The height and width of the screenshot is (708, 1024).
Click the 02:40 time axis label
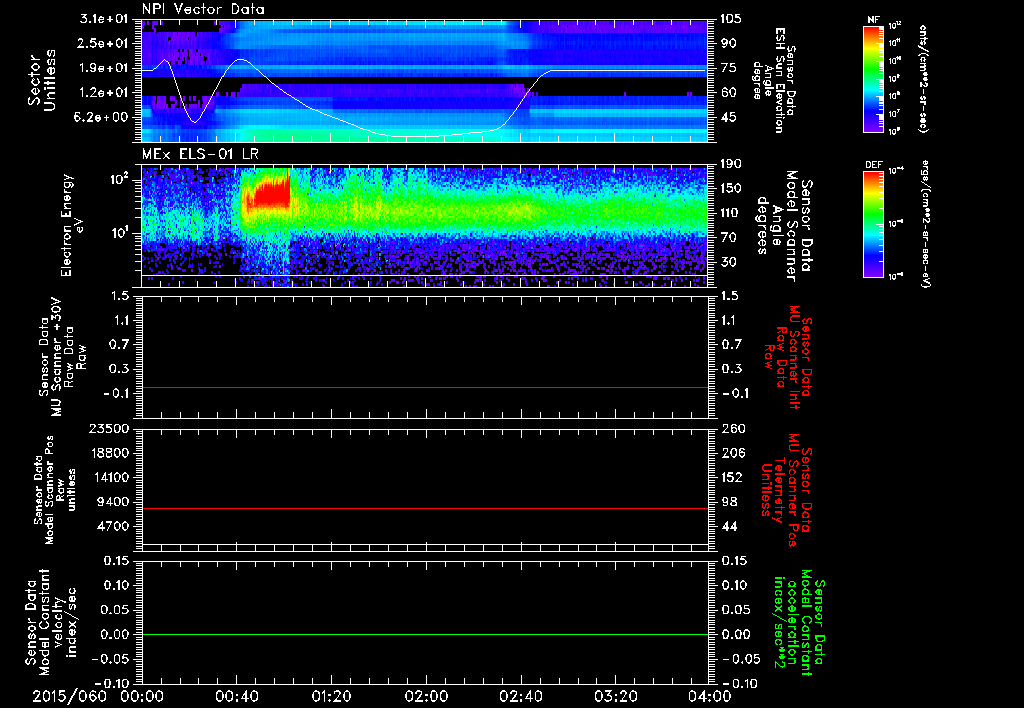click(x=520, y=696)
